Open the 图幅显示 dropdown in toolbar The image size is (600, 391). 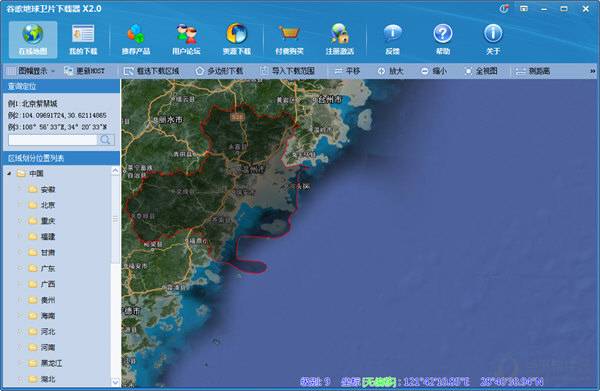tap(32, 71)
